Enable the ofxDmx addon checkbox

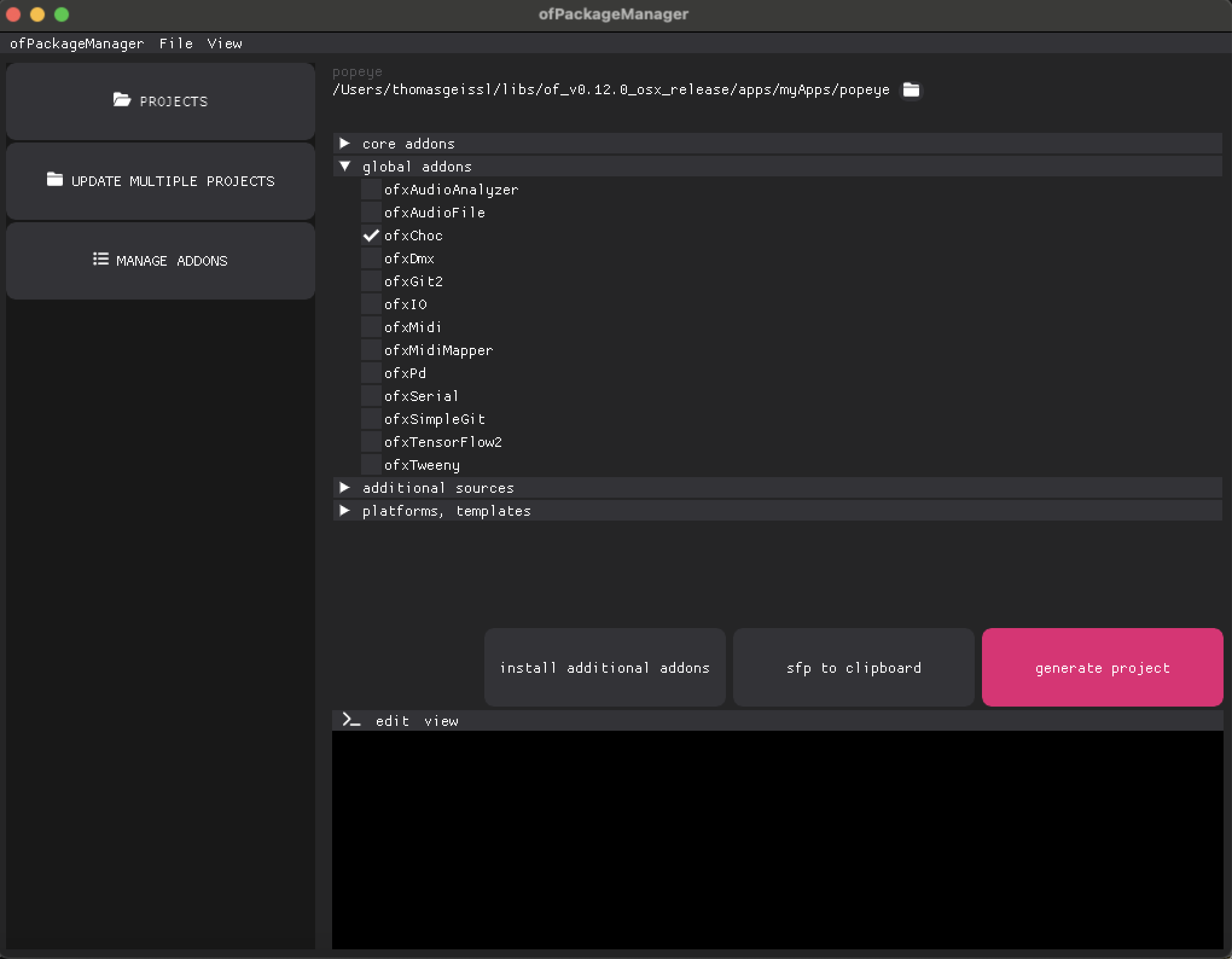(371, 258)
